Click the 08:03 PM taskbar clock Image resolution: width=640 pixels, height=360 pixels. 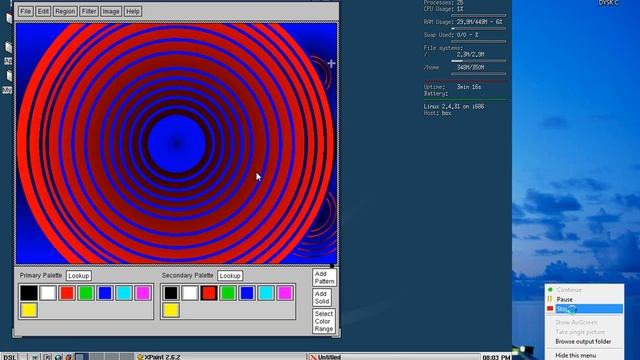496,357
